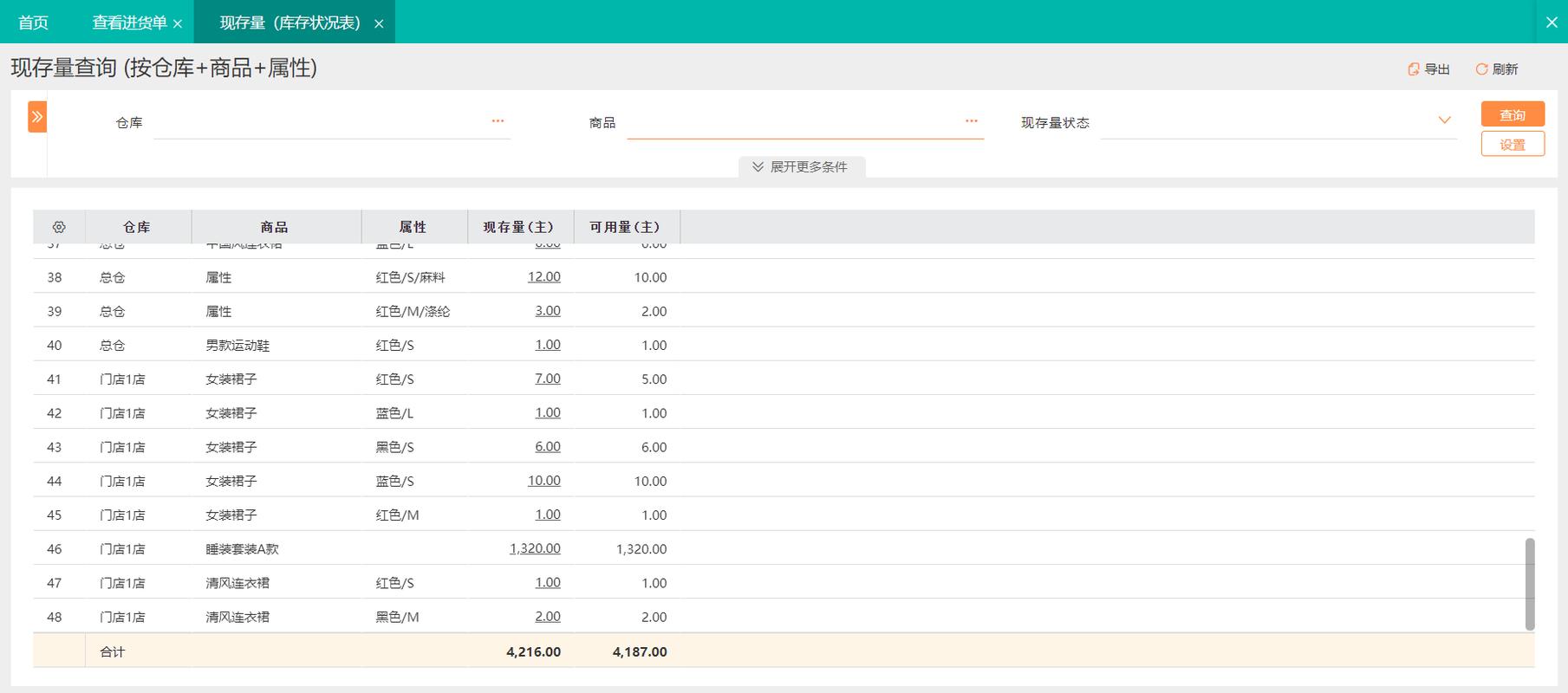Open the 6.00 stock link in row 43

pyautogui.click(x=548, y=447)
